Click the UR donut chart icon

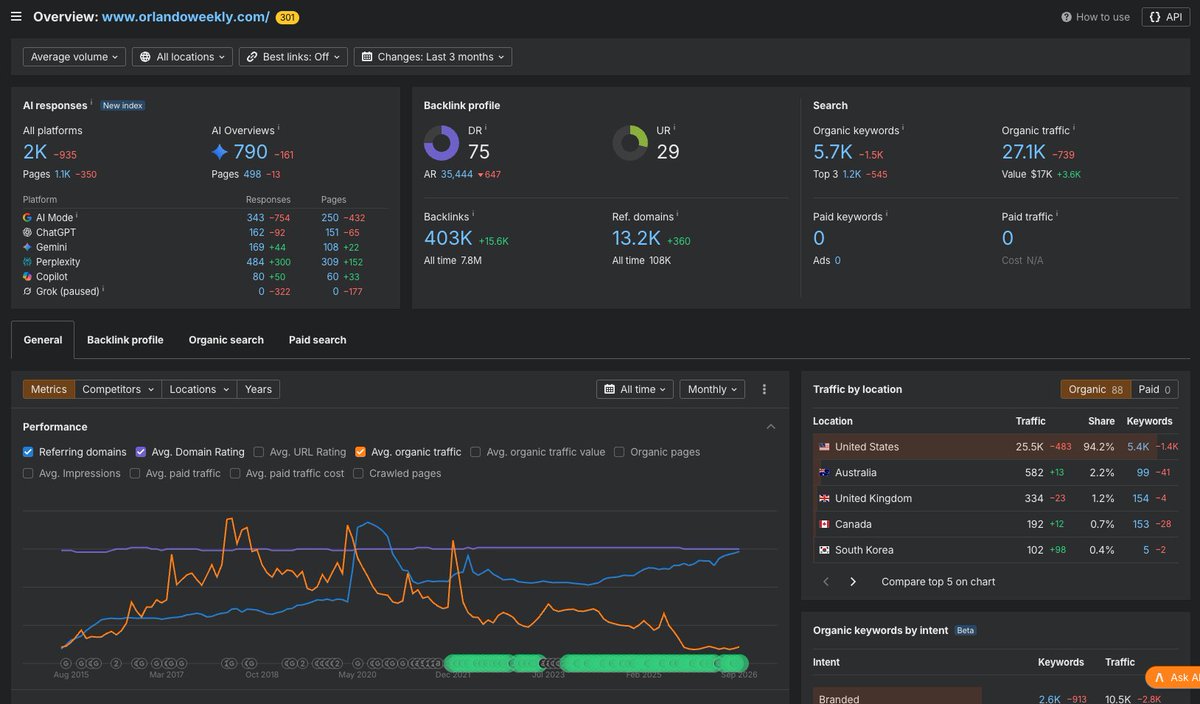click(630, 143)
